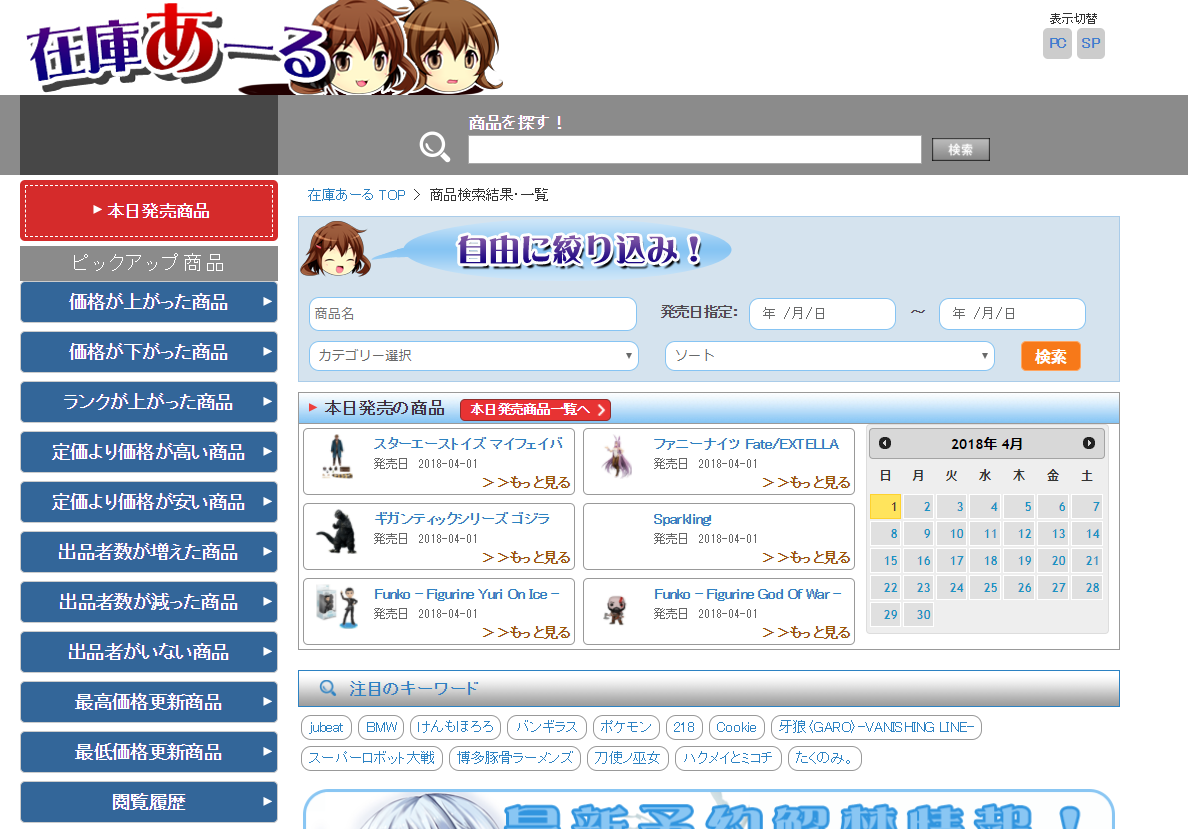Viewport: 1188px width, 829px height.
Task: Click the Fate/EXTELLA figure thumbnail
Action: coord(616,459)
